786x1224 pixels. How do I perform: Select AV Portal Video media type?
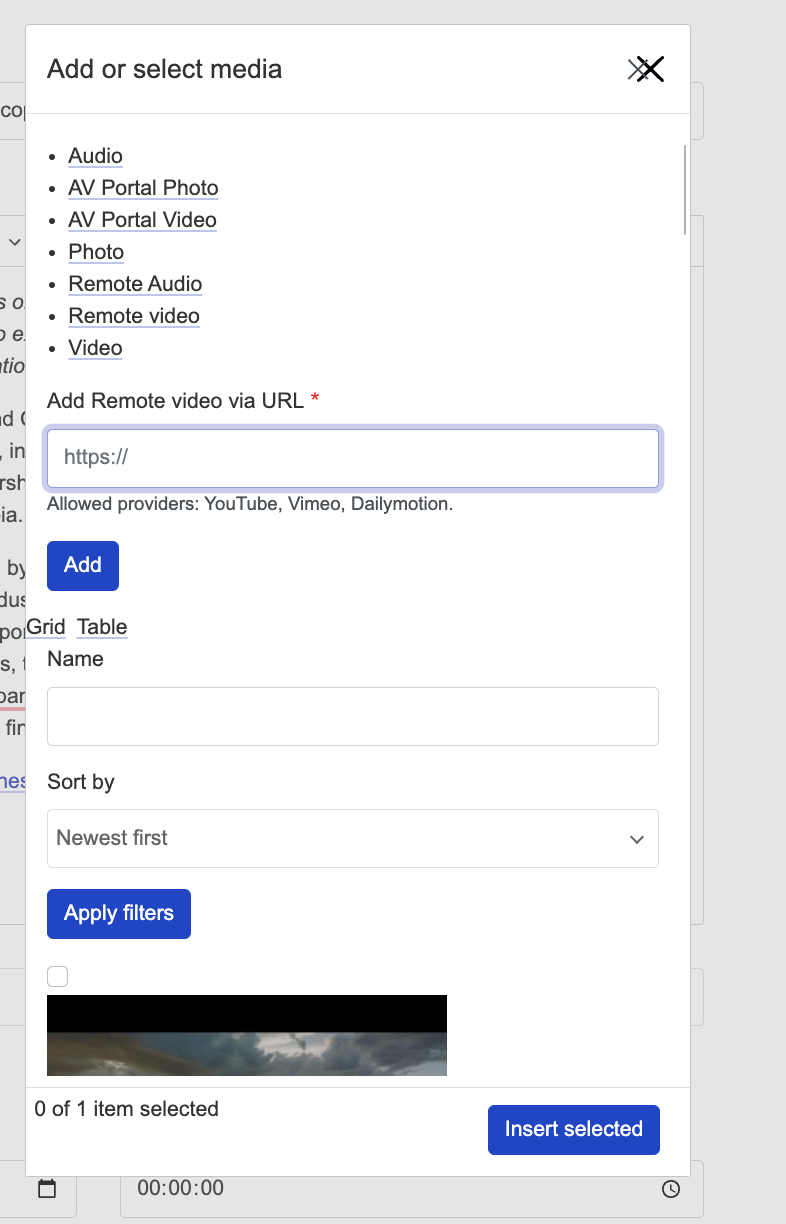[142, 220]
